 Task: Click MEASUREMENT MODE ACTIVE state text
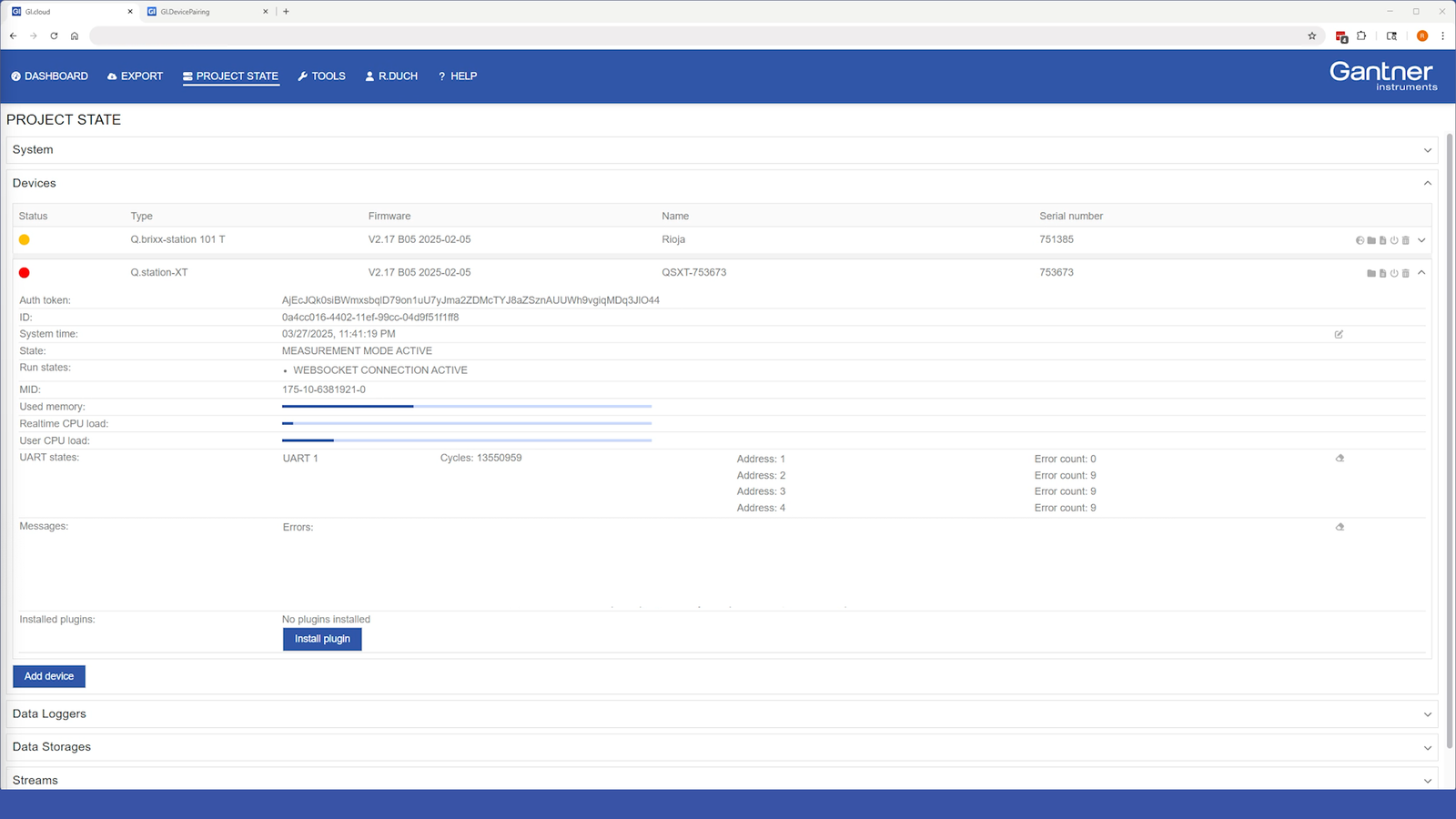click(357, 351)
